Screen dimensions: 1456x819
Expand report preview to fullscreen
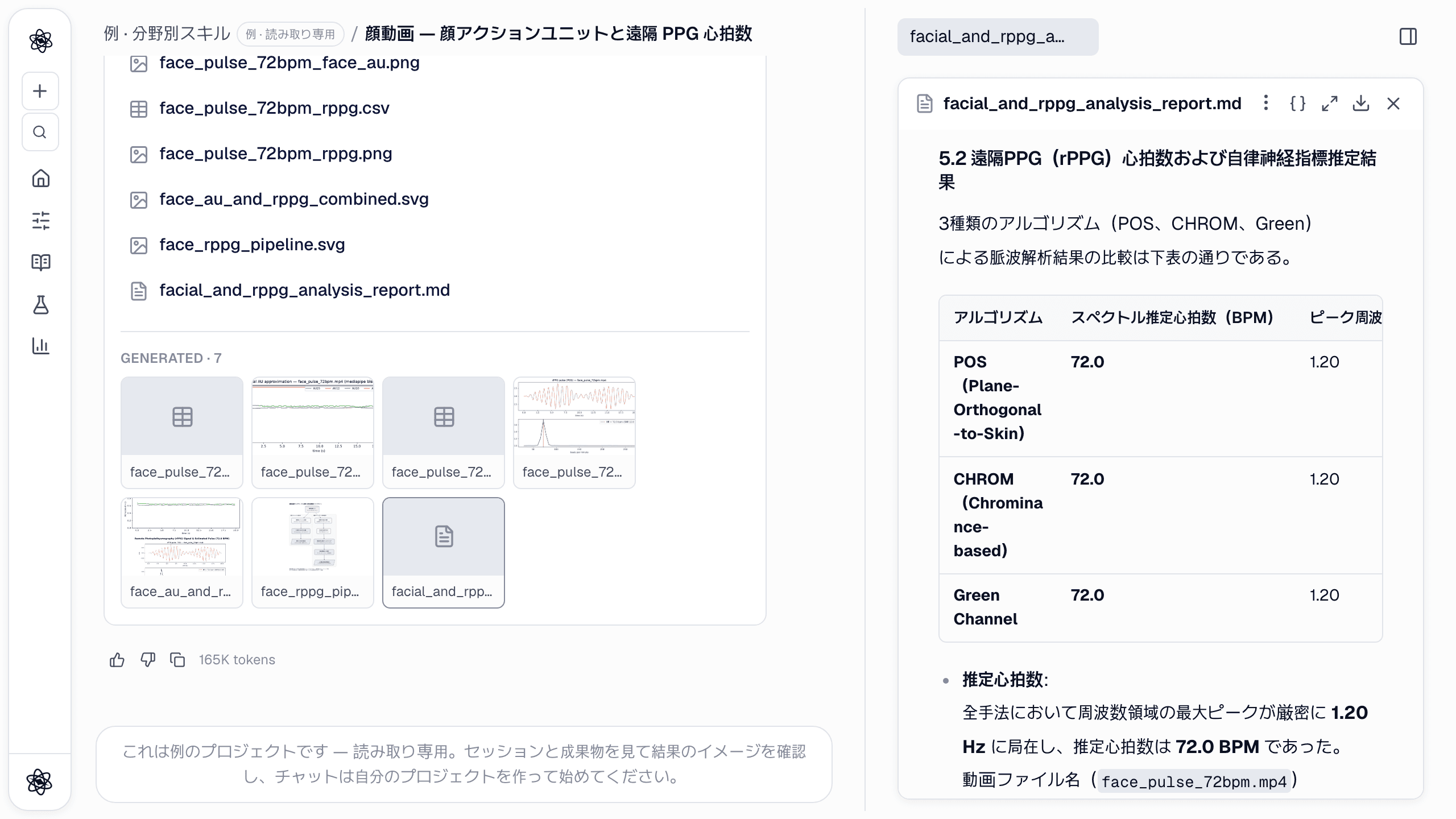pos(1329,104)
